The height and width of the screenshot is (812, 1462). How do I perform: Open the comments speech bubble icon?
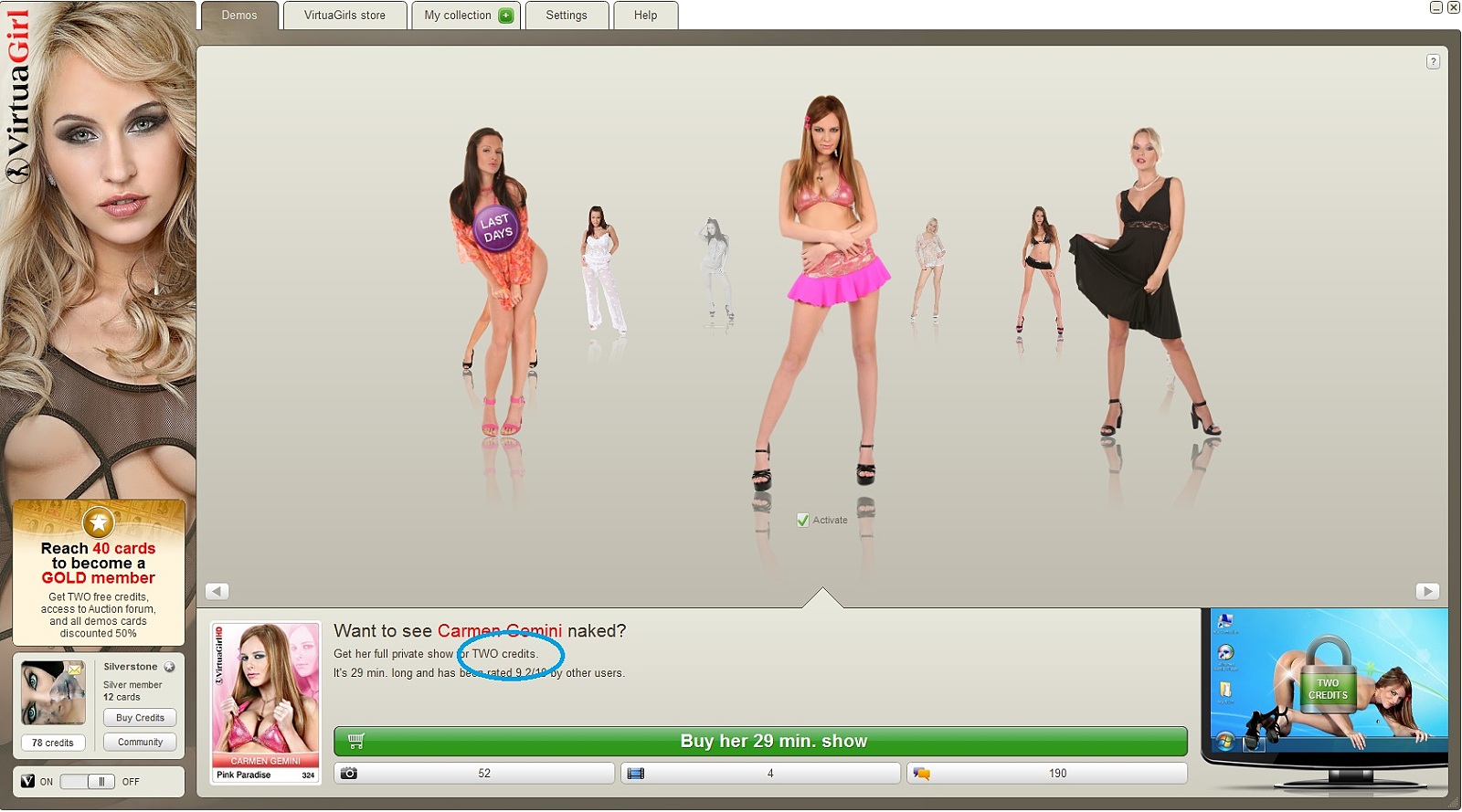[922, 774]
